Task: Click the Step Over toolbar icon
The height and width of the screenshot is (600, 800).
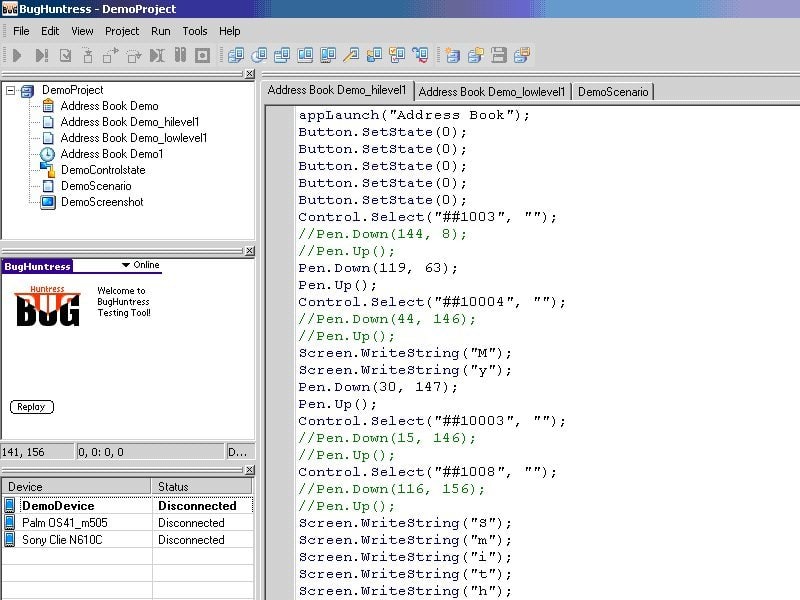Action: (134, 55)
